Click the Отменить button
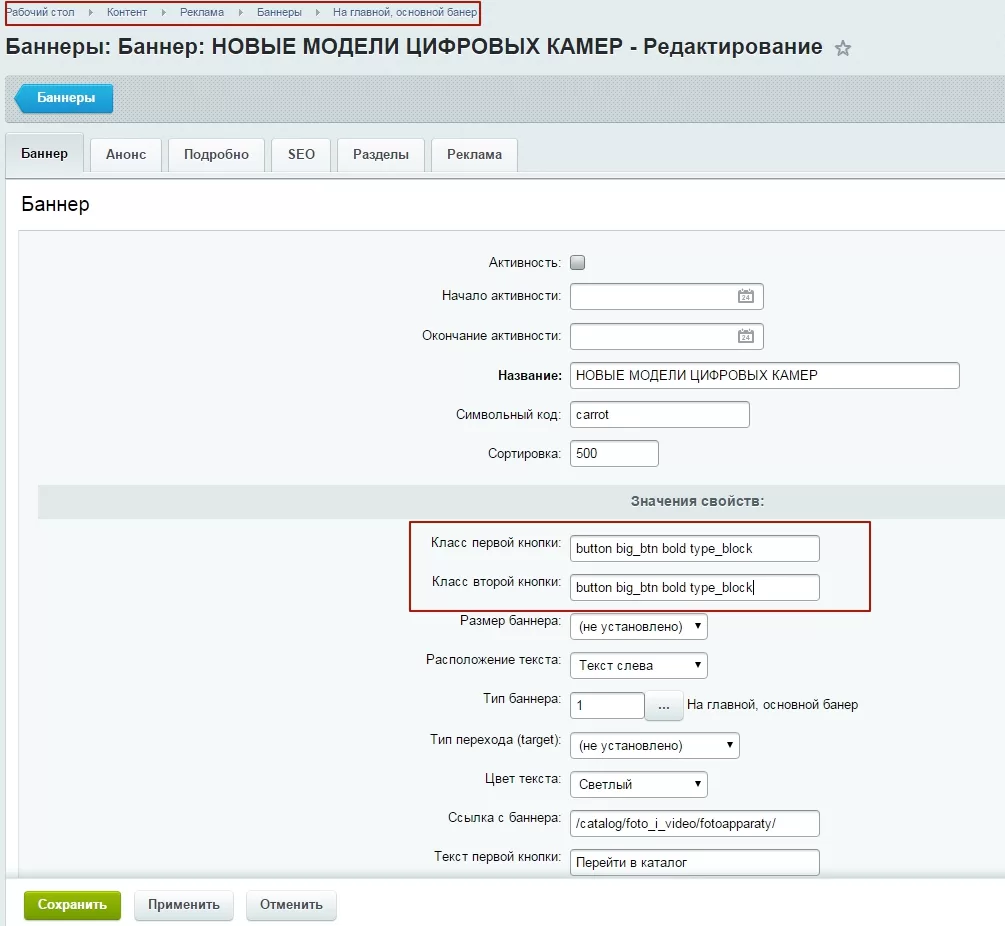 [291, 905]
